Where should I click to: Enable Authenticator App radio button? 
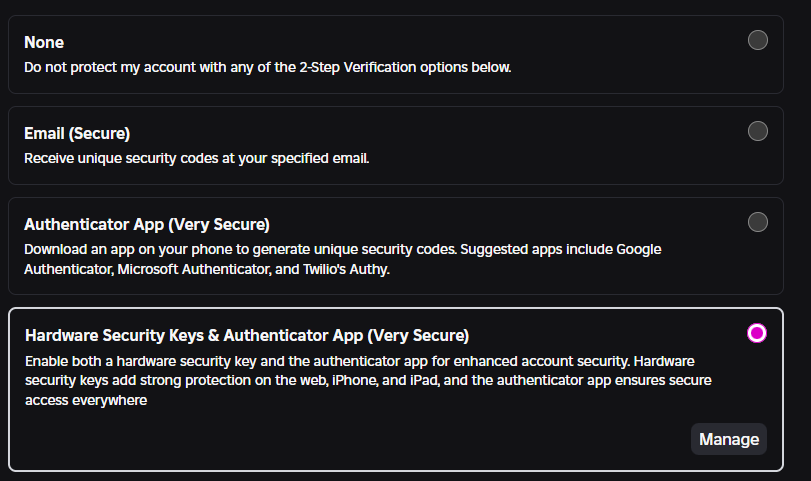758,222
